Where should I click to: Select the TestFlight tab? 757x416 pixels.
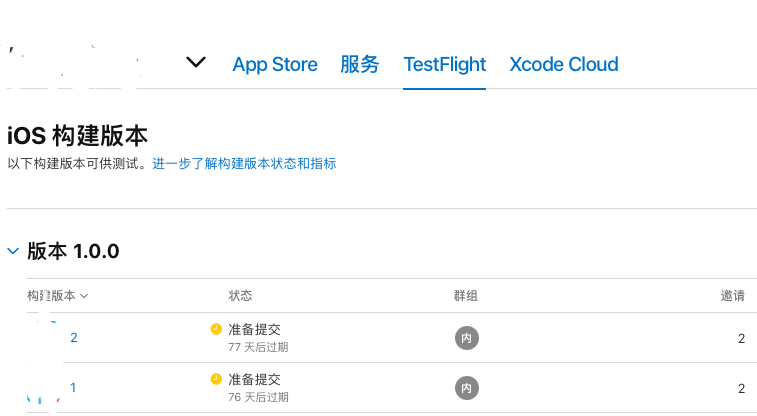pyautogui.click(x=445, y=64)
